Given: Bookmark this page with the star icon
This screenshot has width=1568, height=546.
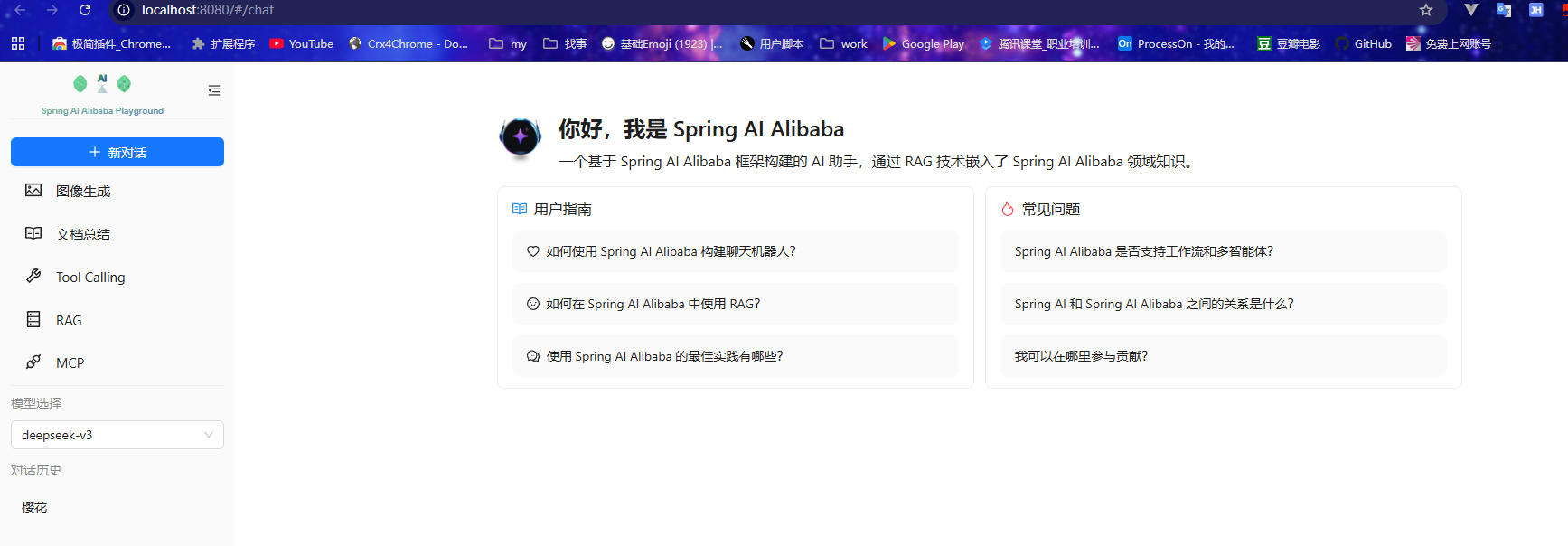Looking at the screenshot, I should (1426, 10).
